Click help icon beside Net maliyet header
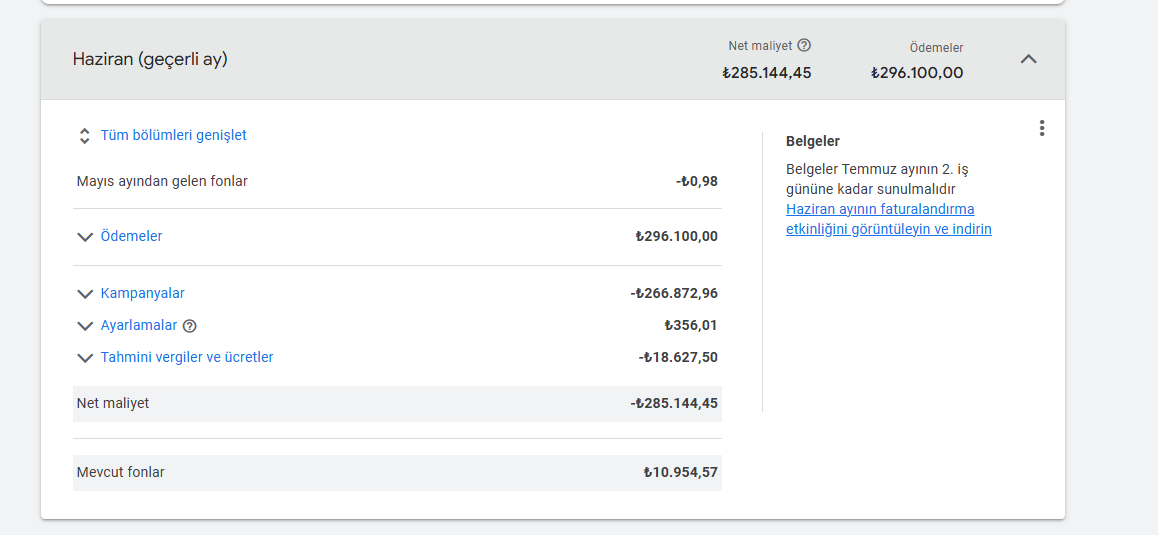Image resolution: width=1158 pixels, height=535 pixels. click(804, 45)
